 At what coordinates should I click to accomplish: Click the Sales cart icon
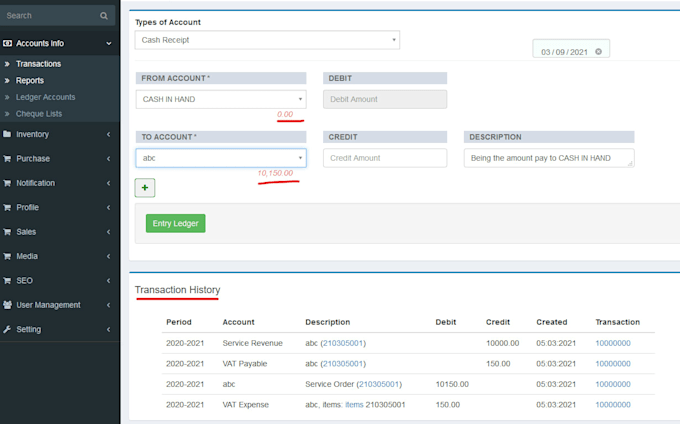(x=7, y=232)
